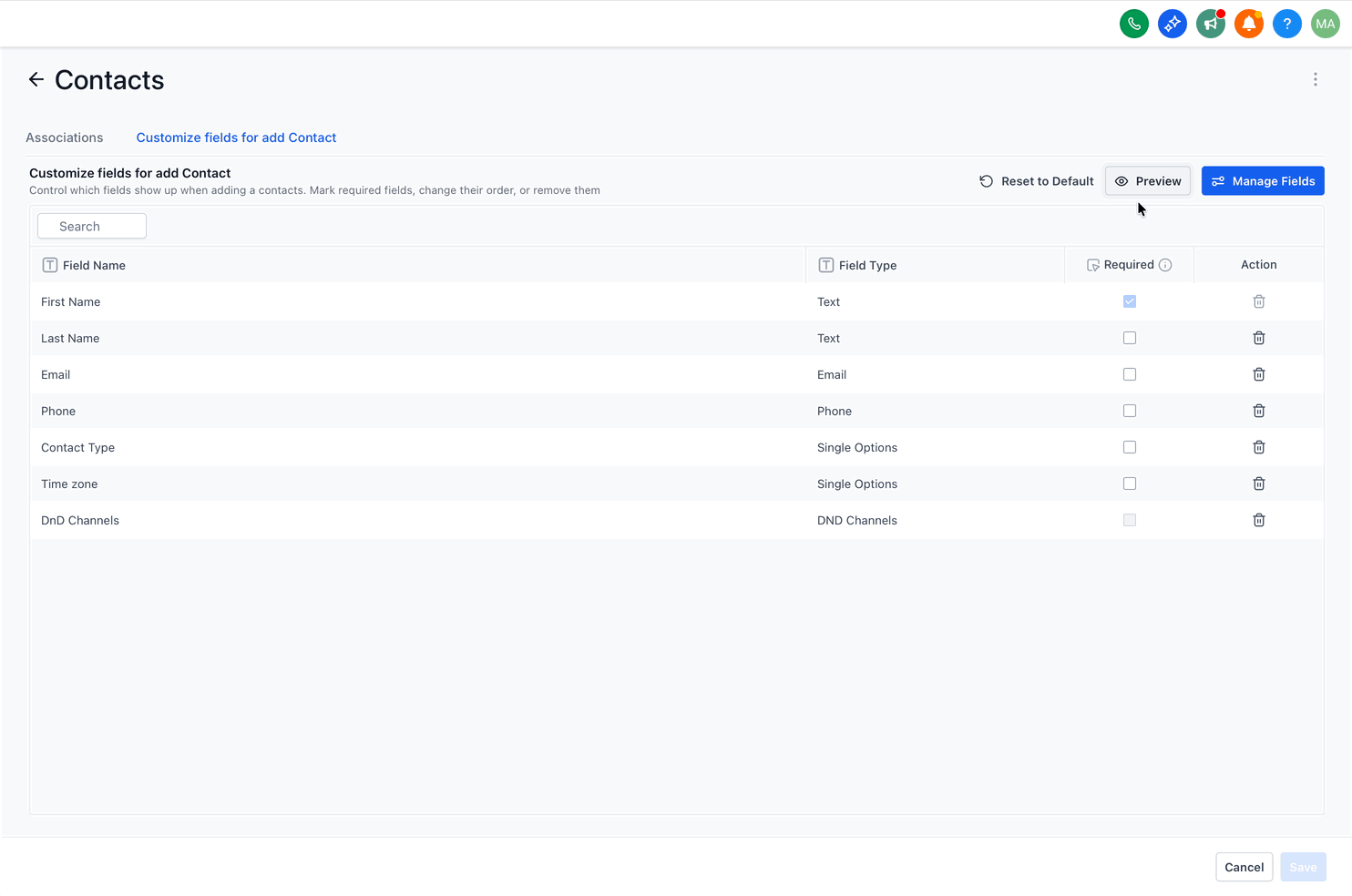
Task: Delete the Email field row
Action: click(x=1259, y=374)
